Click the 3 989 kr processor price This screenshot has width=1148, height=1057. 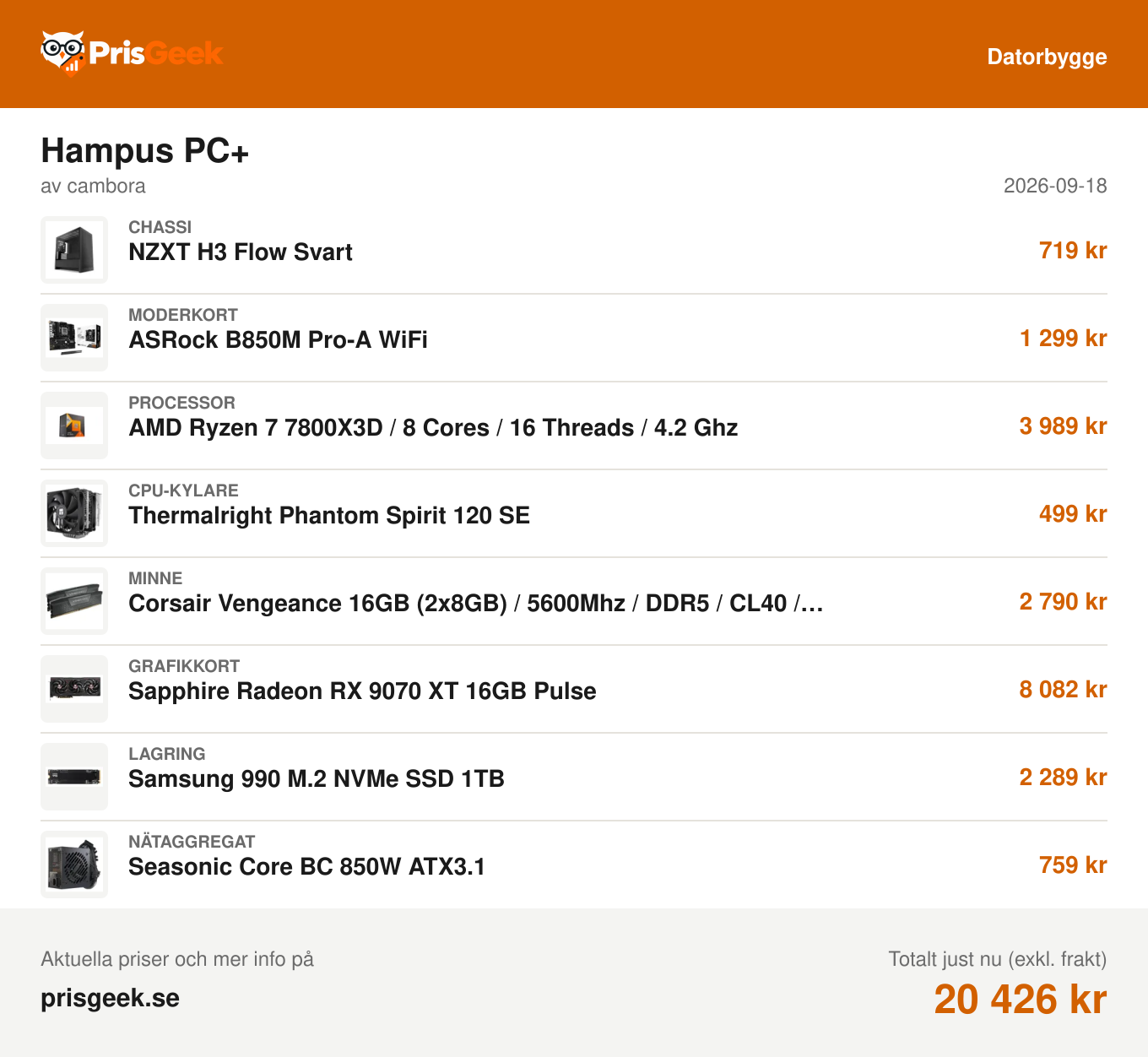click(1063, 426)
